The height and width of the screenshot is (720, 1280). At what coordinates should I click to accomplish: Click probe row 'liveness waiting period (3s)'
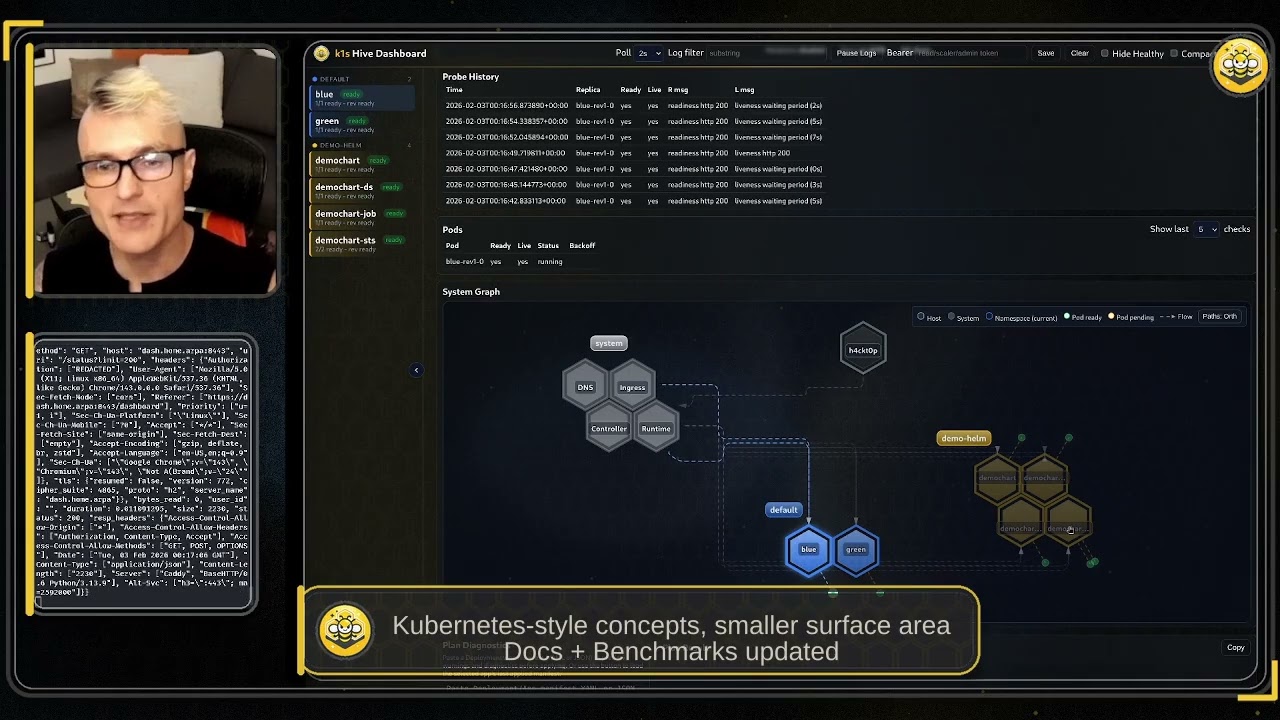coord(634,185)
